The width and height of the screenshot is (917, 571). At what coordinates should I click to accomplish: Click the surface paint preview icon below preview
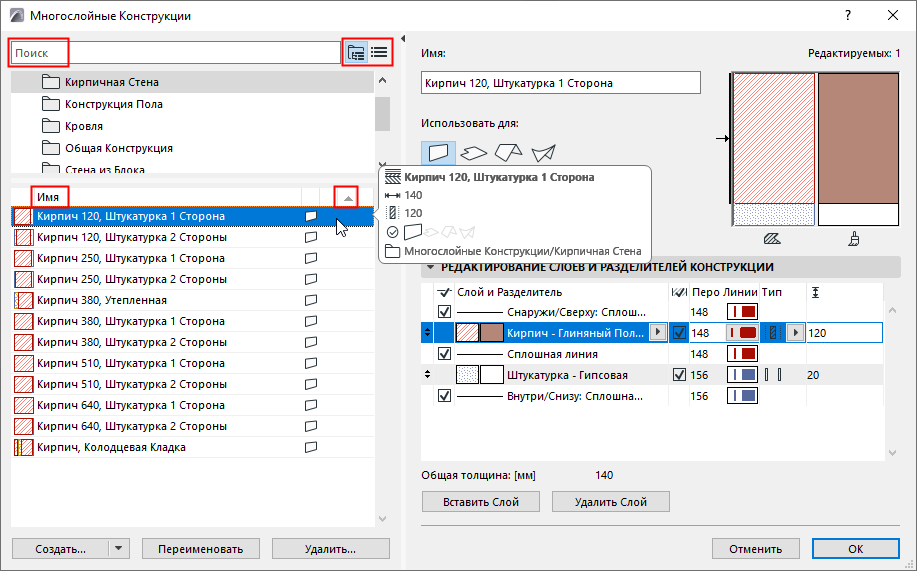coord(854,239)
